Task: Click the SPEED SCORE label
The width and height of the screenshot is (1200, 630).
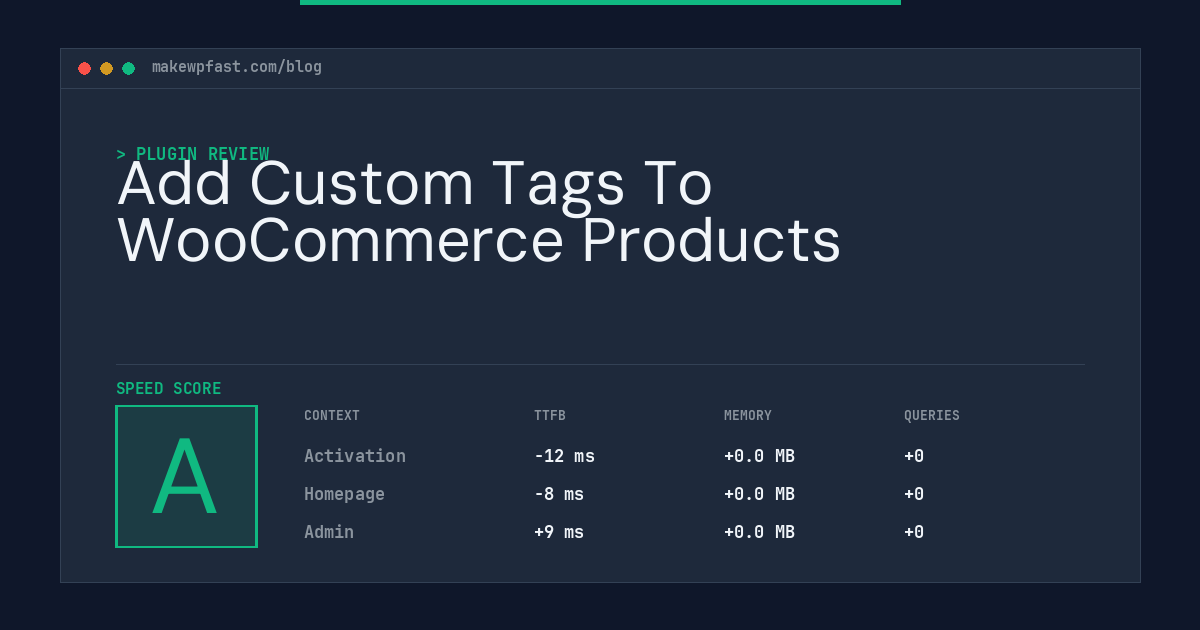Action: click(169, 388)
